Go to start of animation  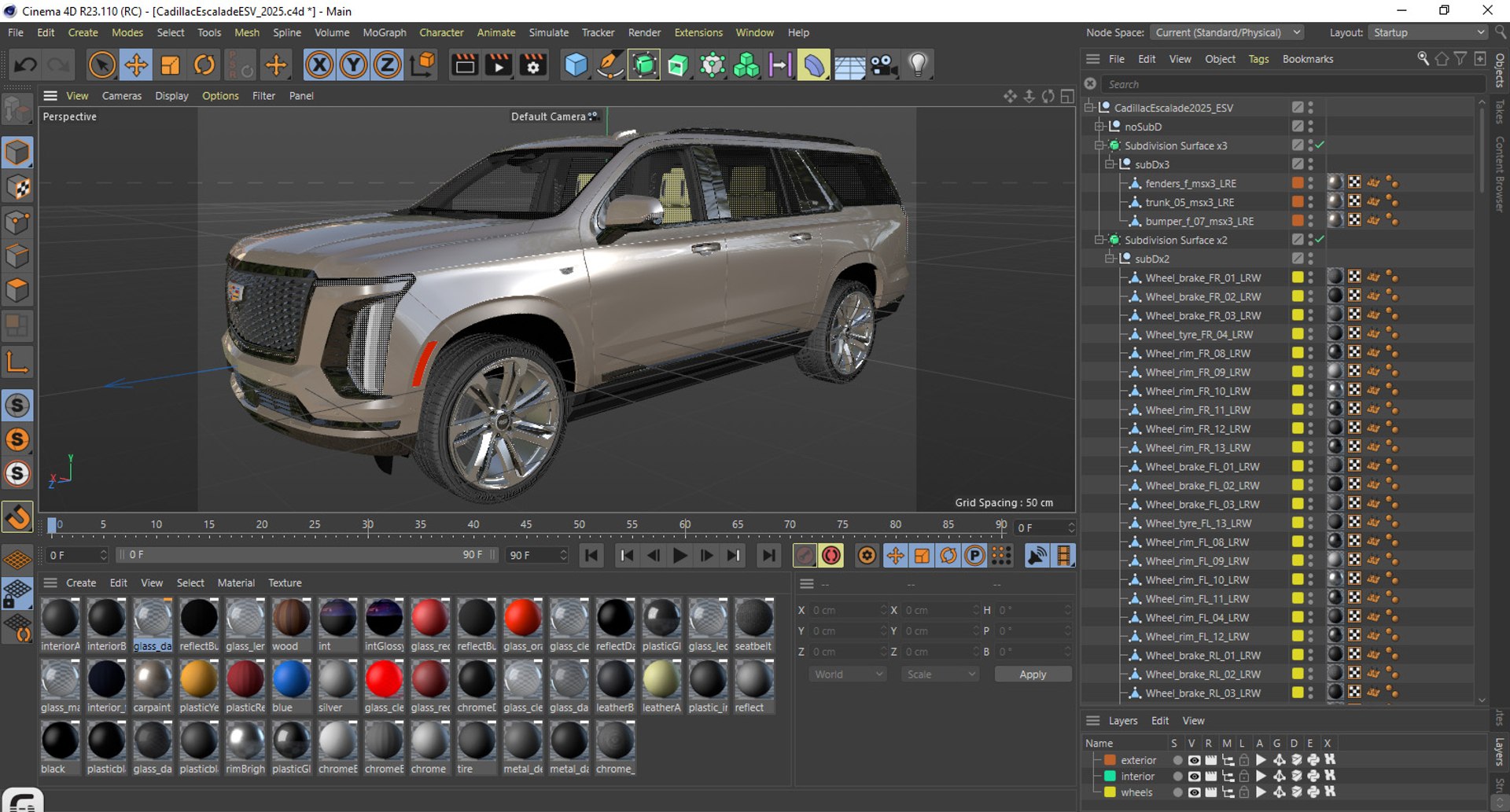[x=591, y=556]
